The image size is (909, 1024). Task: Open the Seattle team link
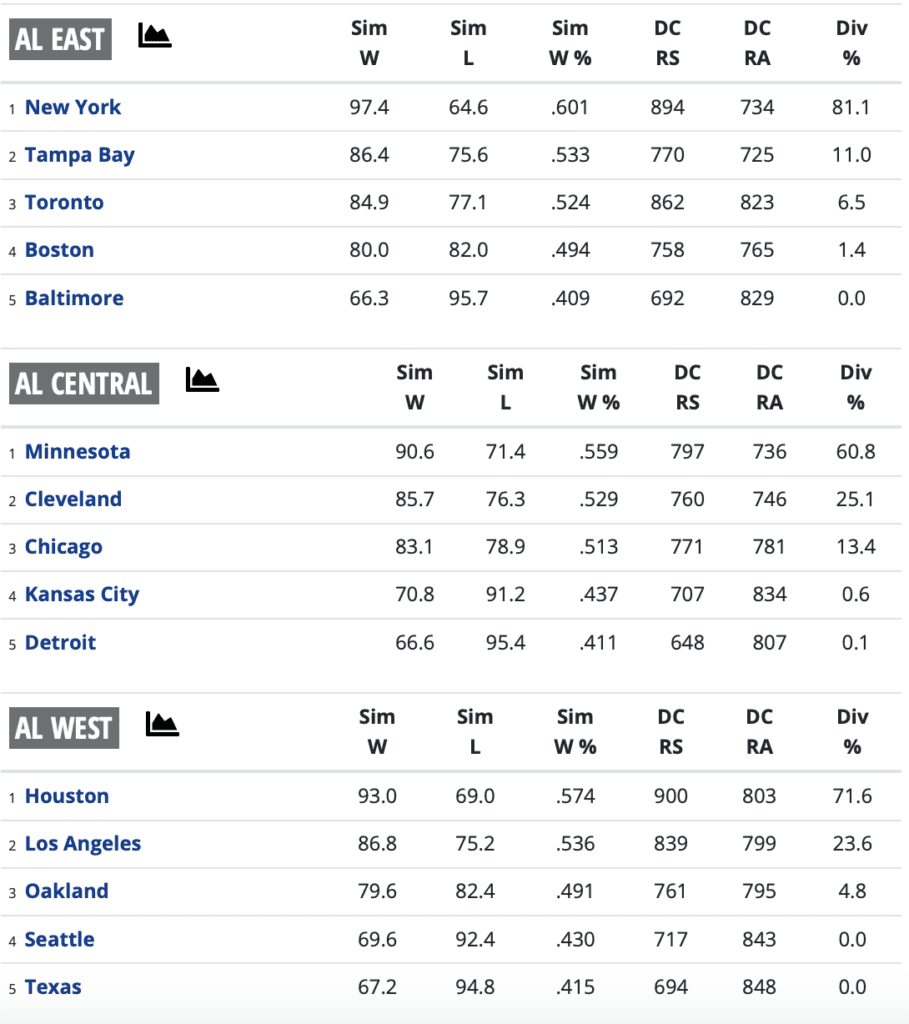coord(60,939)
